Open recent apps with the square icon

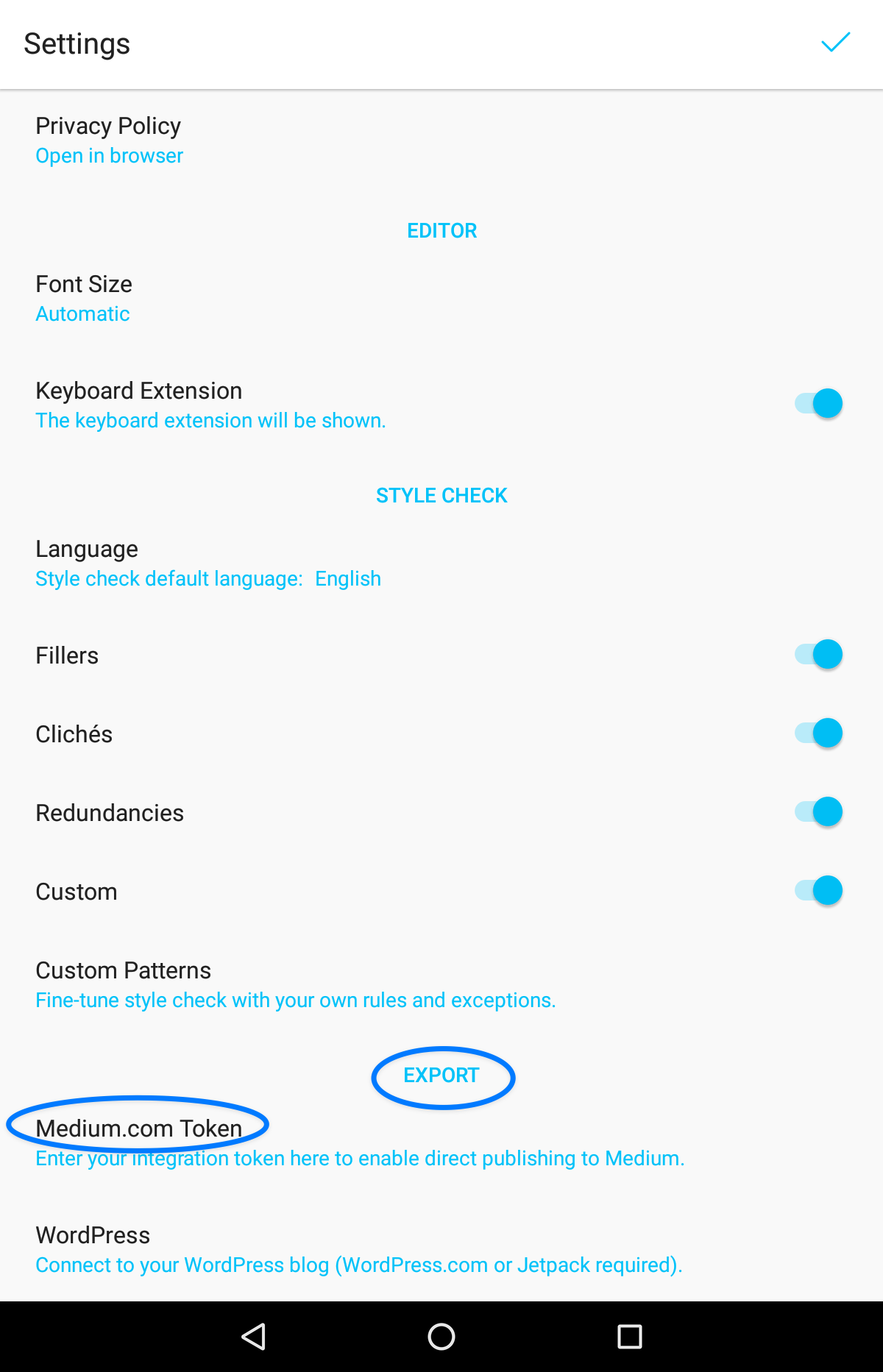point(629,1336)
